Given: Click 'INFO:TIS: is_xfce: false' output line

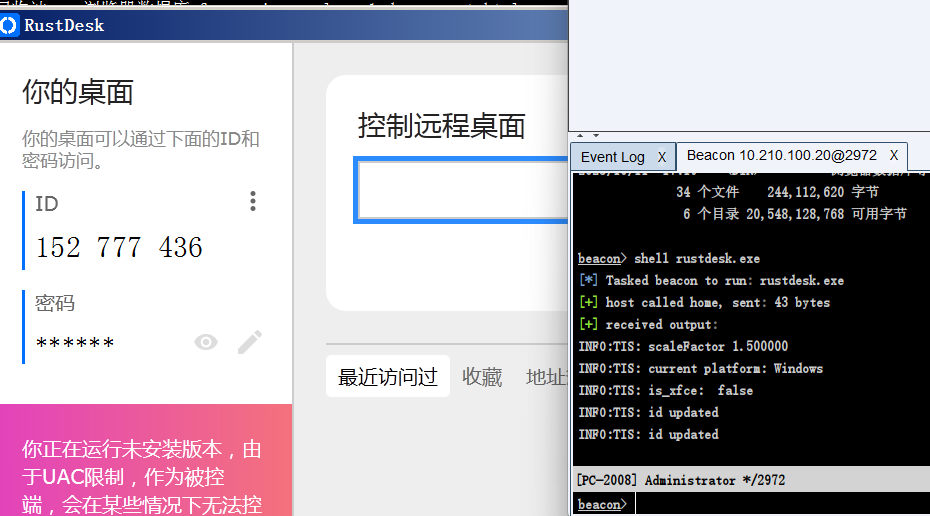Looking at the screenshot, I should (x=665, y=390).
